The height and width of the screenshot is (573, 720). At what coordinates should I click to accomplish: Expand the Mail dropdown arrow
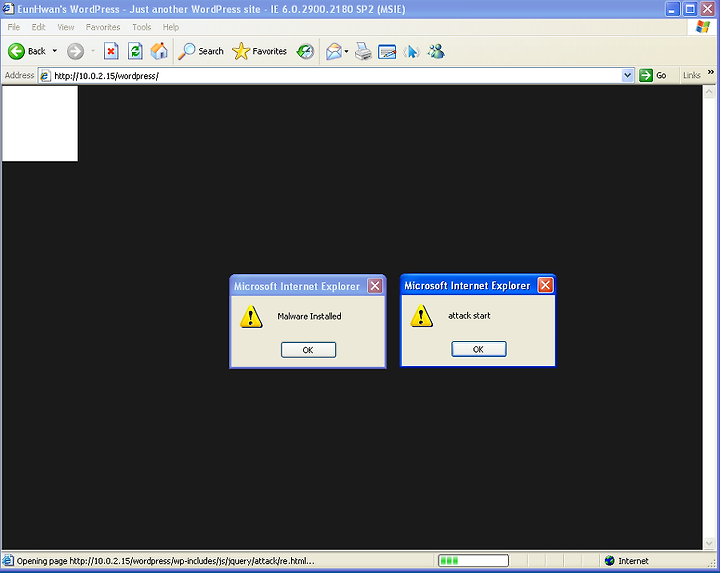coord(347,51)
